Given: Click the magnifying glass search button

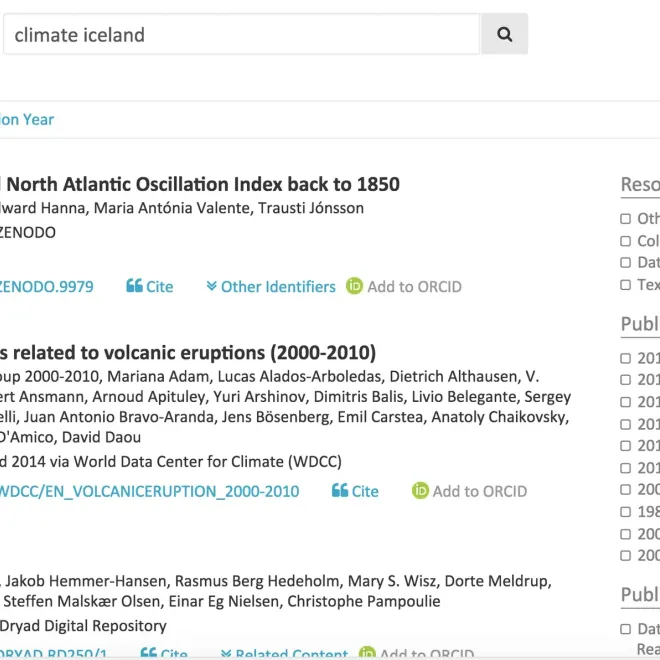Looking at the screenshot, I should click(x=504, y=35).
